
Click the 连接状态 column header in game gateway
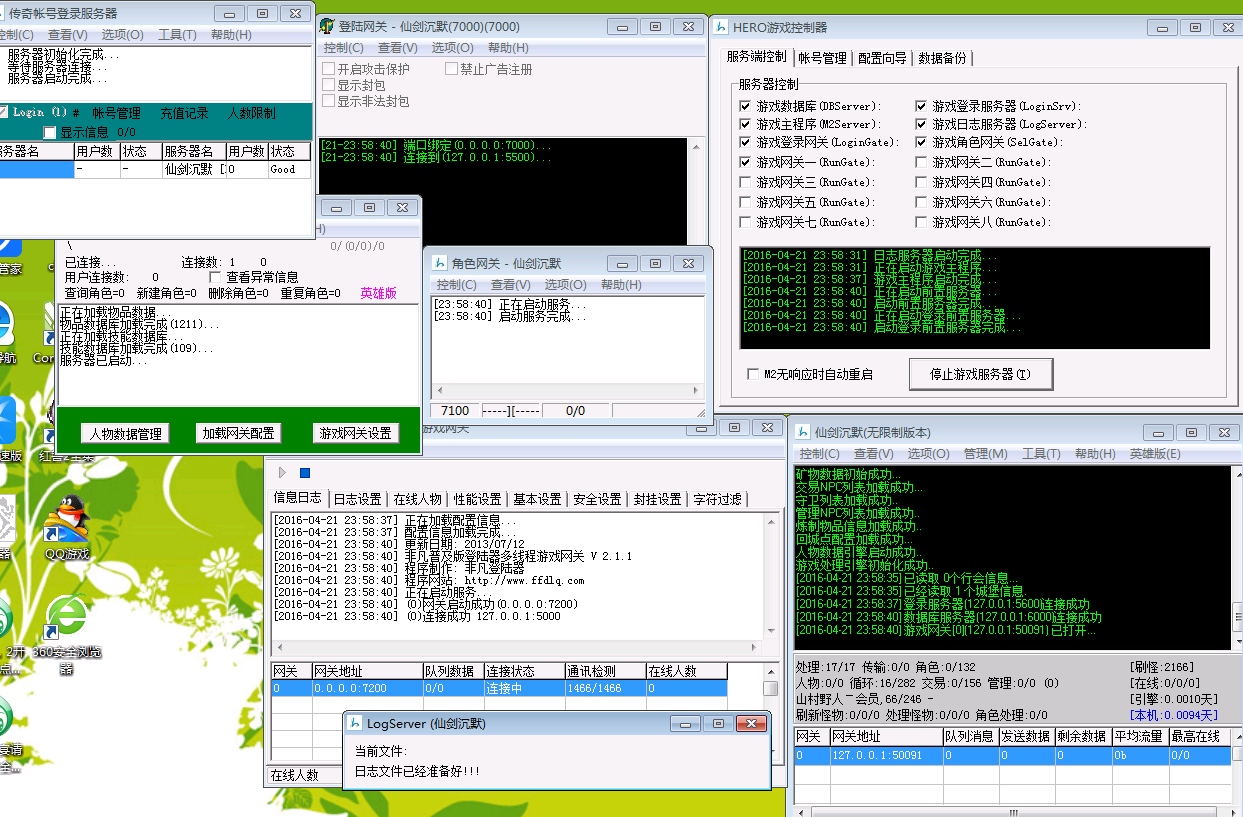524,671
